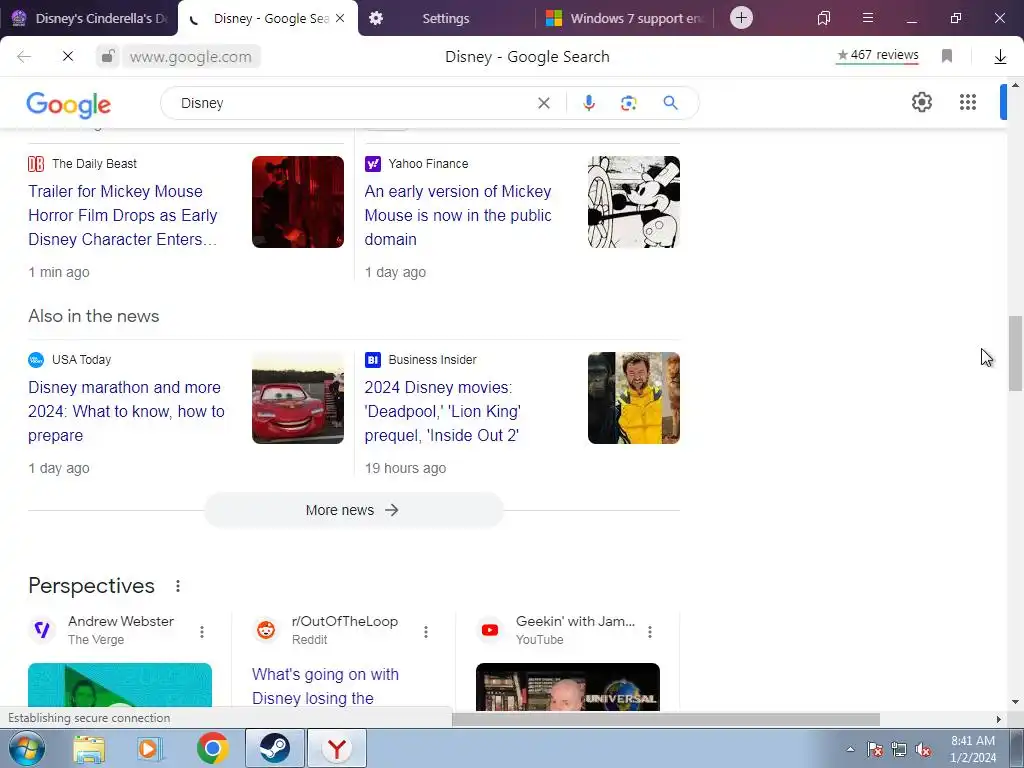Open An early version of Mickey Mouse article

tap(458, 216)
